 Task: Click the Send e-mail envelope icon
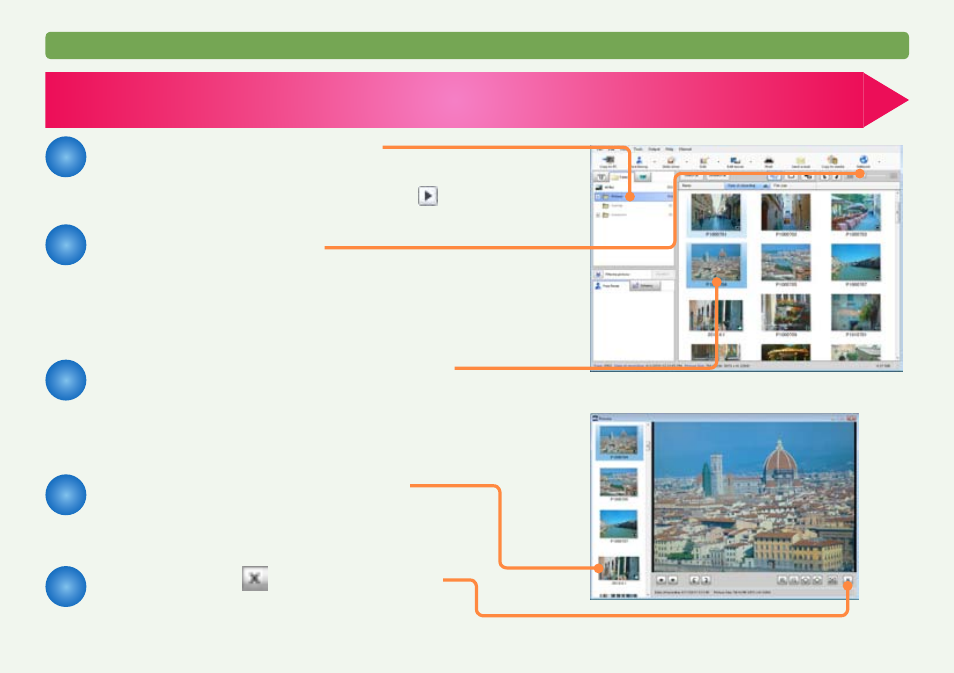click(801, 160)
